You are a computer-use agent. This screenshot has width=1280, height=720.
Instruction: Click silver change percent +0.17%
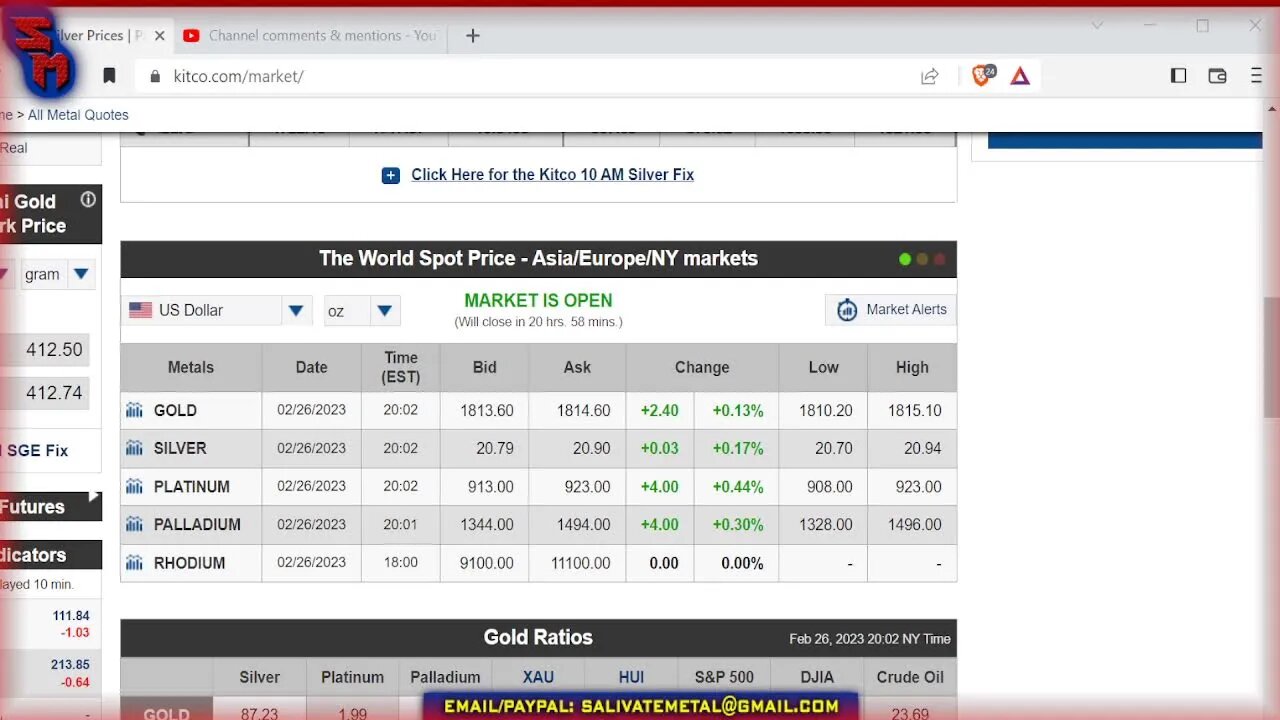(738, 449)
